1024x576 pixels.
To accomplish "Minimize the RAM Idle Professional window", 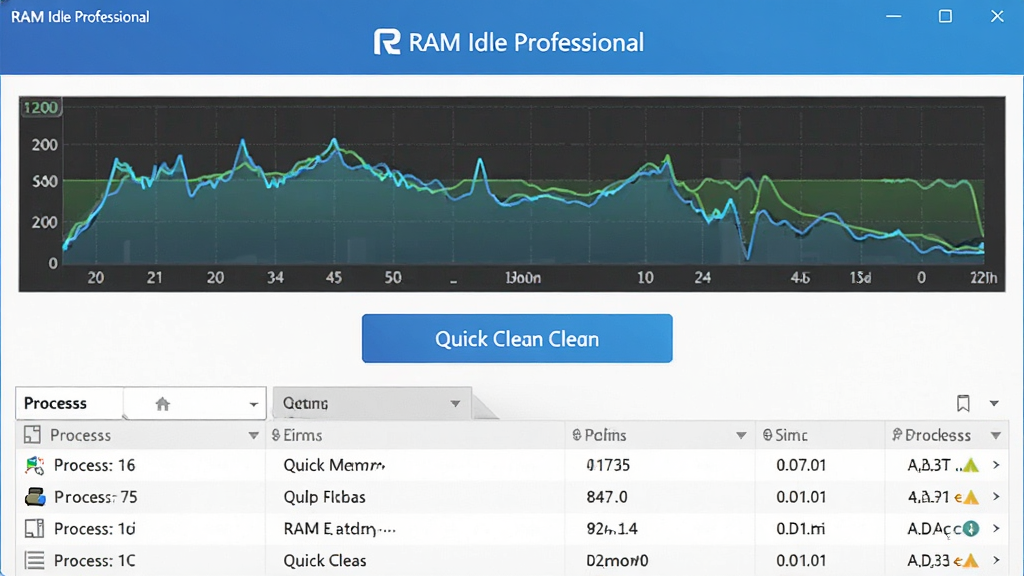I will point(893,16).
